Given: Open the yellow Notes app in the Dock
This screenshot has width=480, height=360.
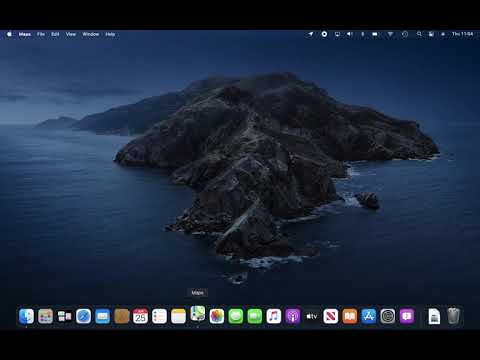Looking at the screenshot, I should [x=178, y=316].
